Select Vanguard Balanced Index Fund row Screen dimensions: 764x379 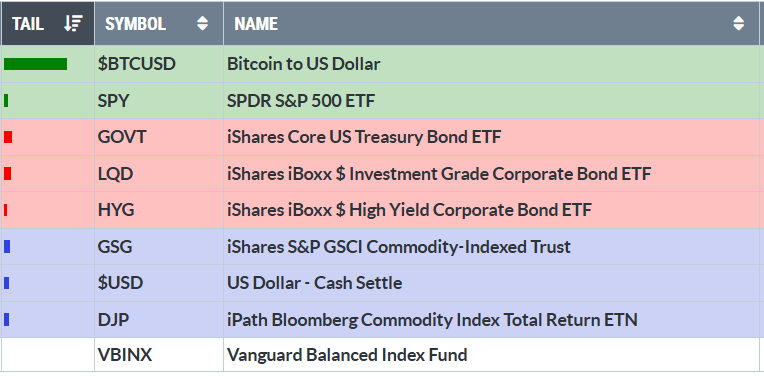(380, 355)
